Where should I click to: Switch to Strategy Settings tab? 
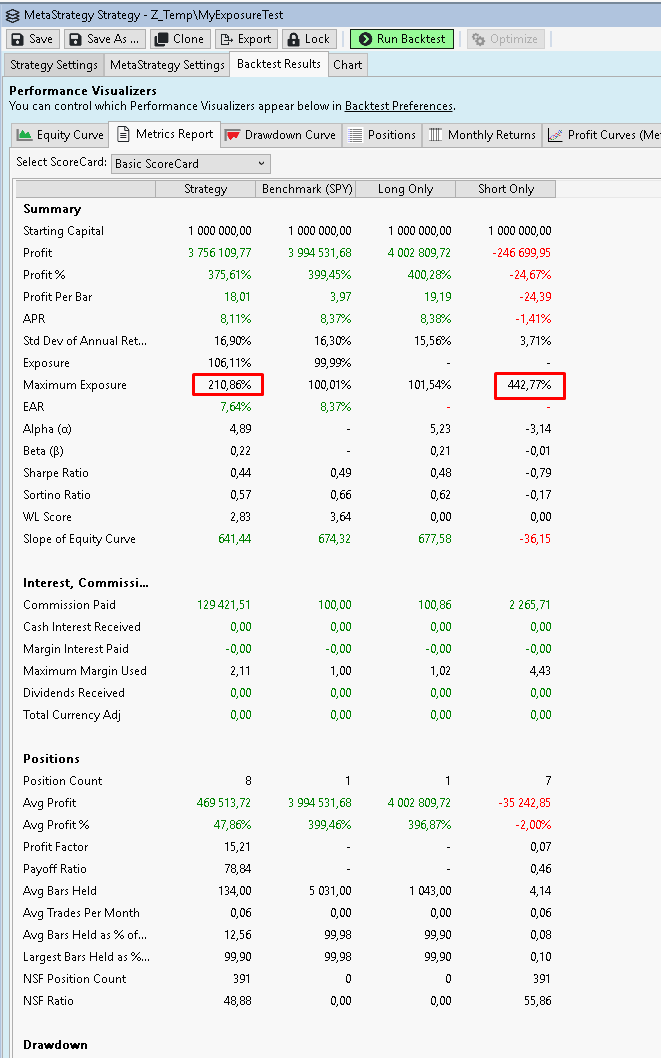(54, 65)
